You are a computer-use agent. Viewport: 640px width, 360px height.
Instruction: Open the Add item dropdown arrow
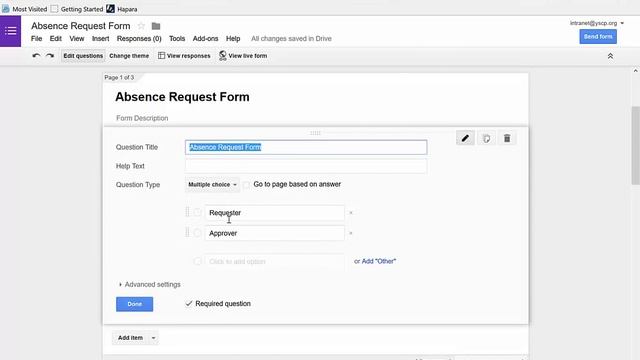[153, 338]
